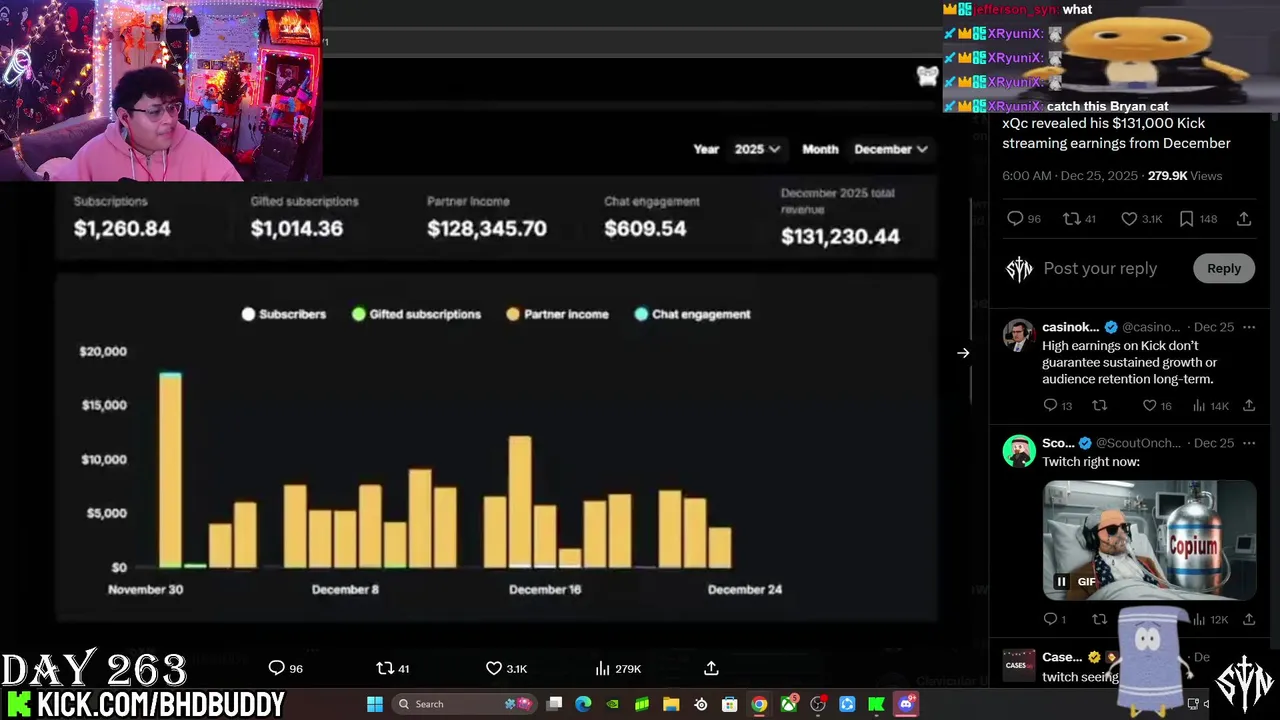The width and height of the screenshot is (1280, 720).
Task: Click the December 16 axis label
Action: [545, 589]
